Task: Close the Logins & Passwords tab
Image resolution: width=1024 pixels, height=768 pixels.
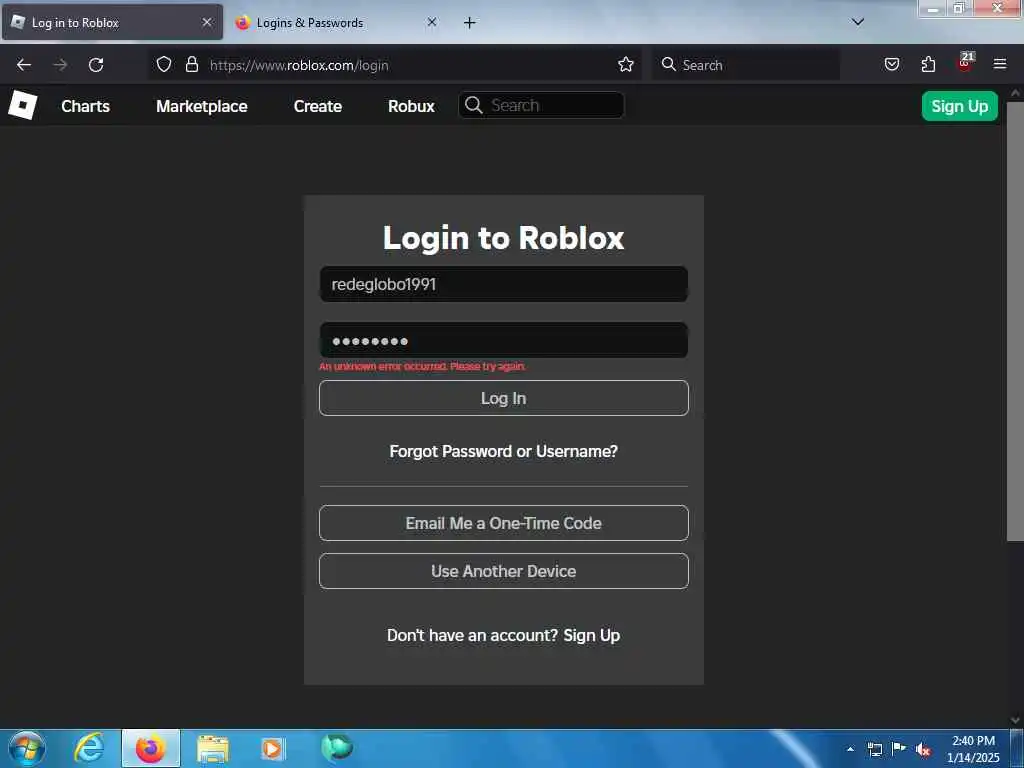Action: [x=432, y=22]
